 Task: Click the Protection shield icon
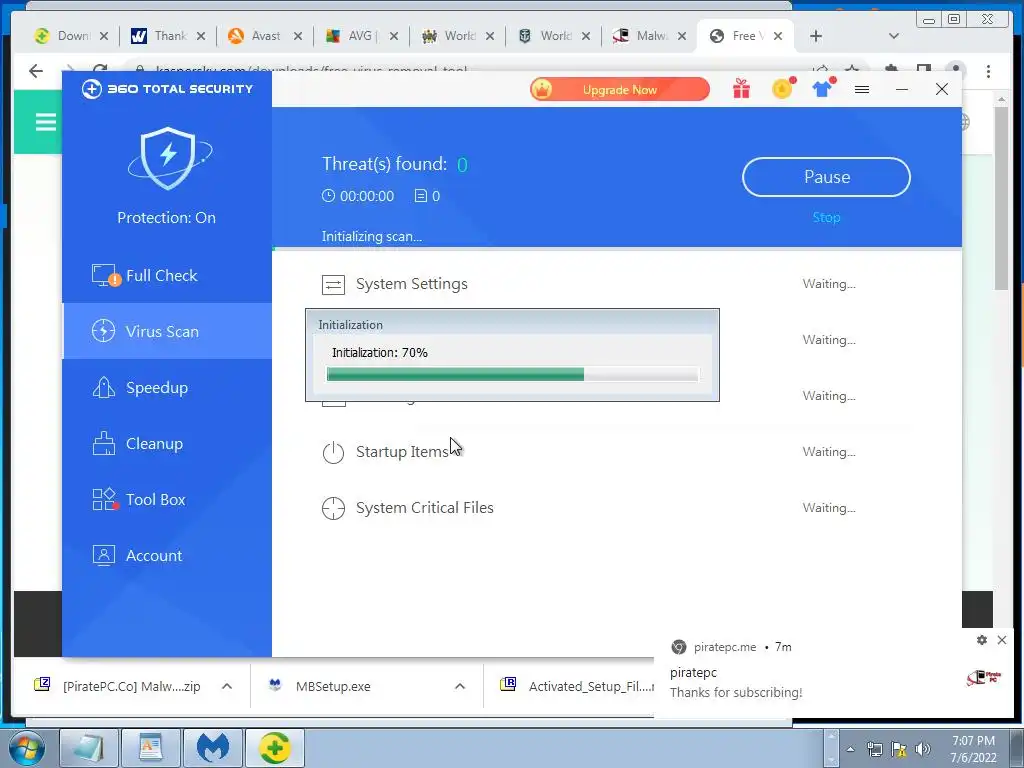168,158
